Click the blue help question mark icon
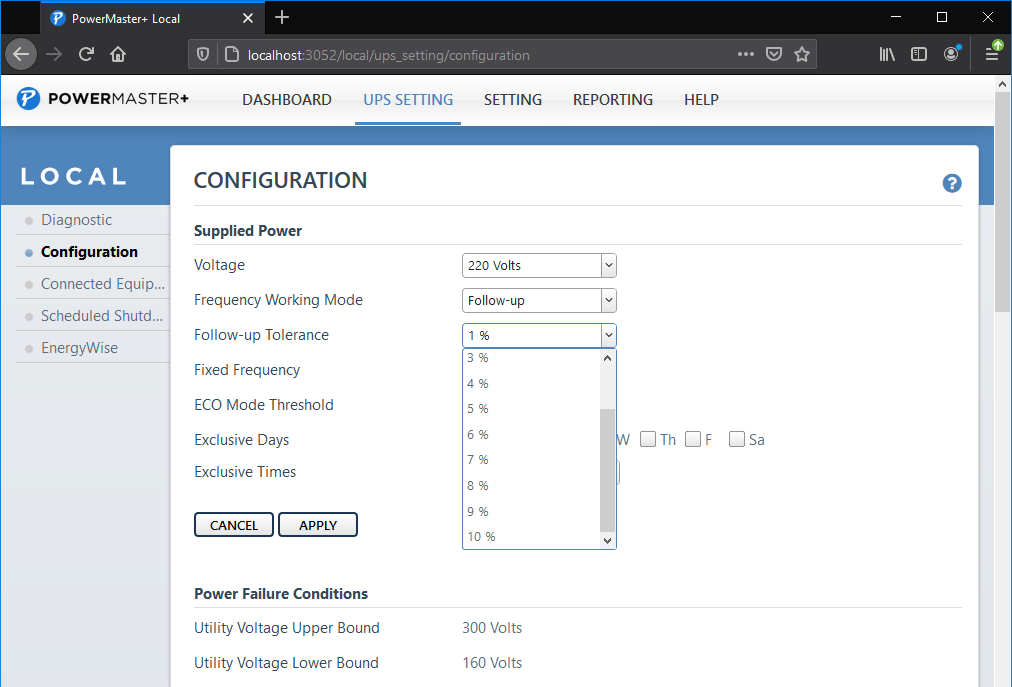This screenshot has height=687, width=1012. 952,183
